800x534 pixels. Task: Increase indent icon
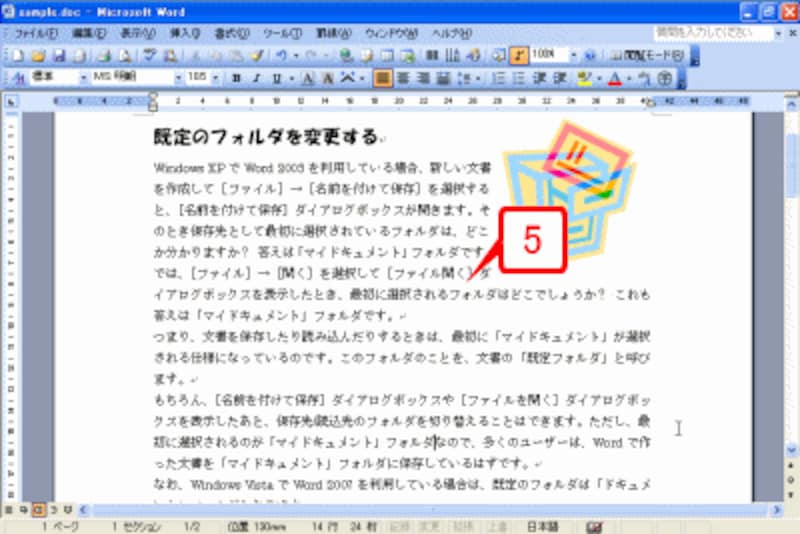point(560,78)
